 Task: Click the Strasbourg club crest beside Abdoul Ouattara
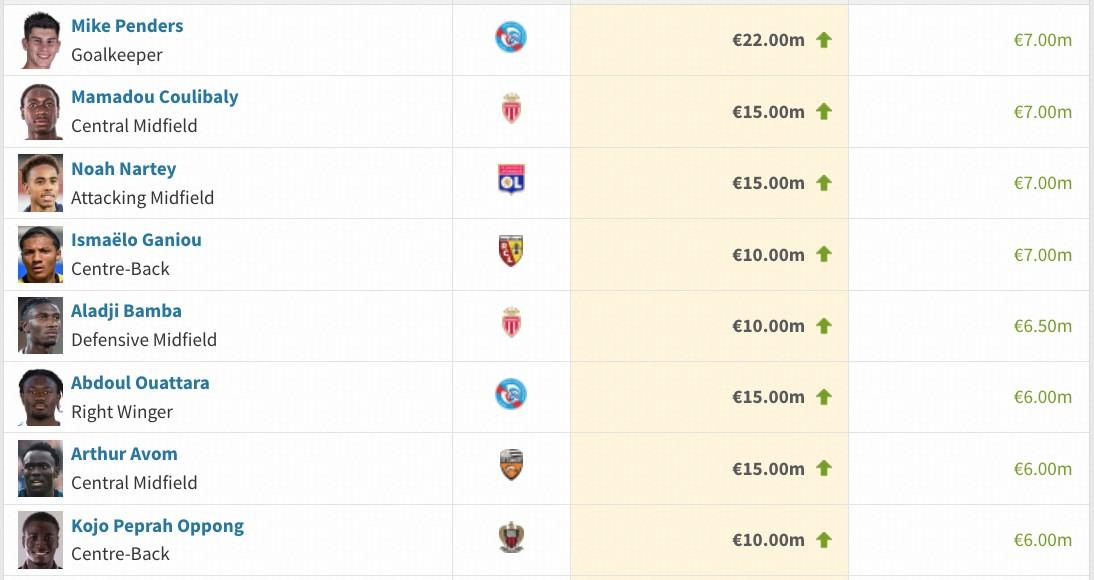click(511, 395)
